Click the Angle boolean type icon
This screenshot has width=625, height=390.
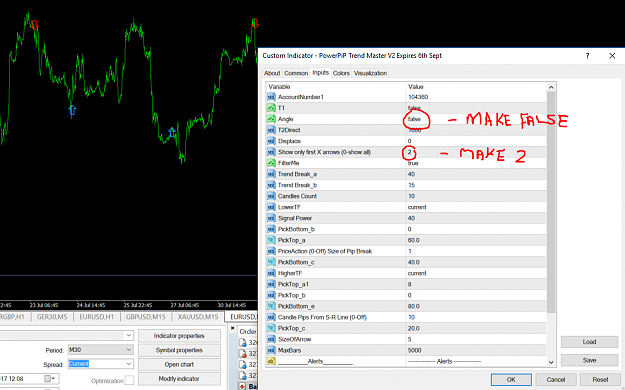point(271,119)
